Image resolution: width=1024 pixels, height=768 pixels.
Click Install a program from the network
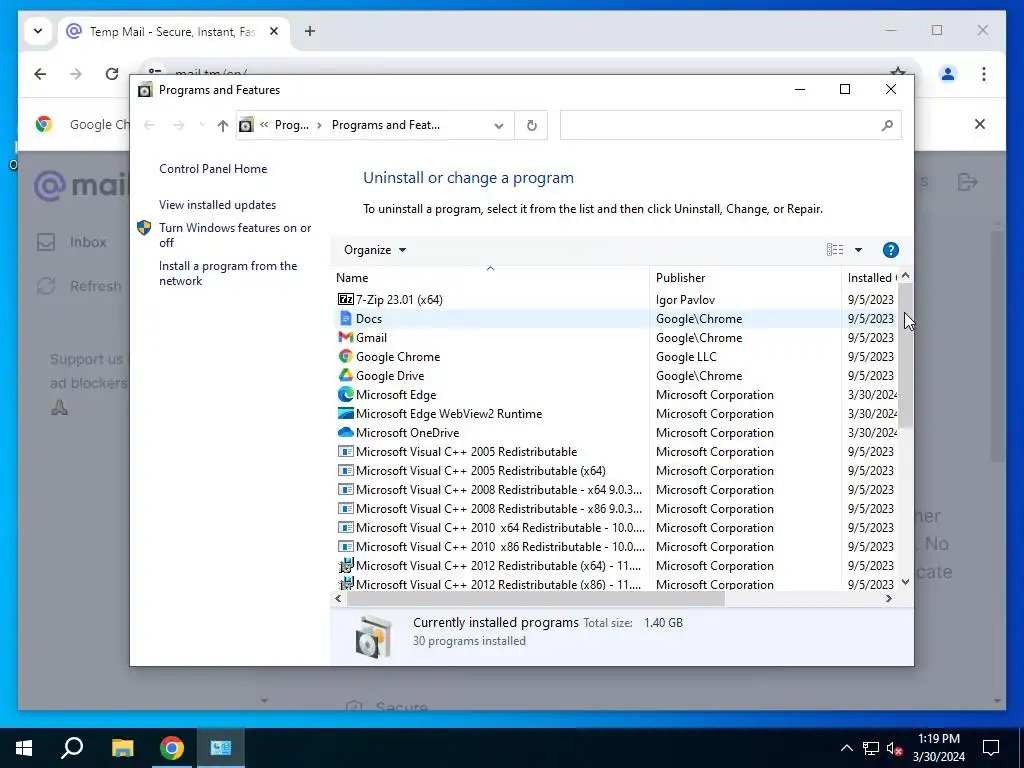click(228, 274)
